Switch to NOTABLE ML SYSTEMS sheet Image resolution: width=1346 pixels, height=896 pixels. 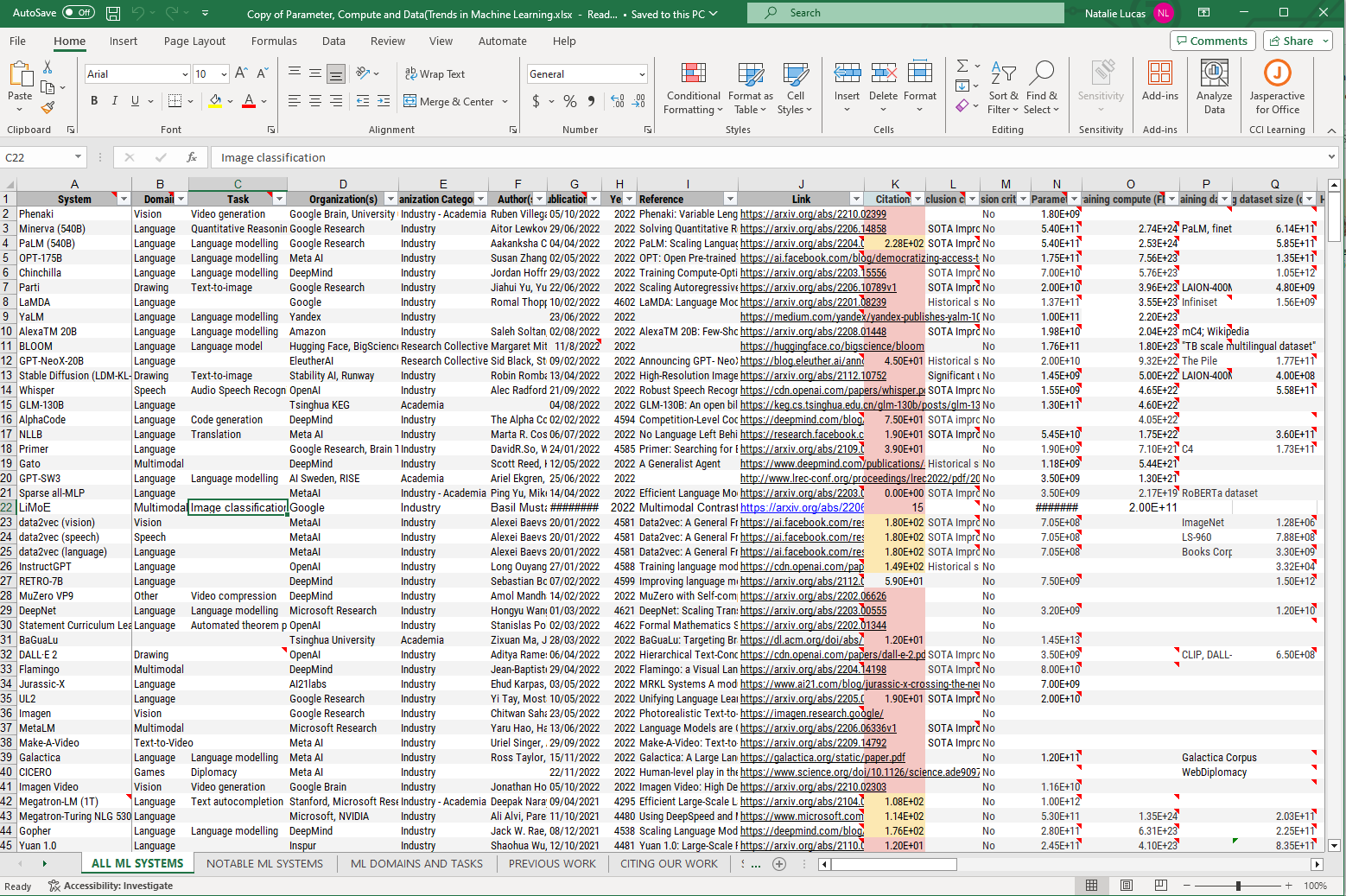[x=264, y=864]
